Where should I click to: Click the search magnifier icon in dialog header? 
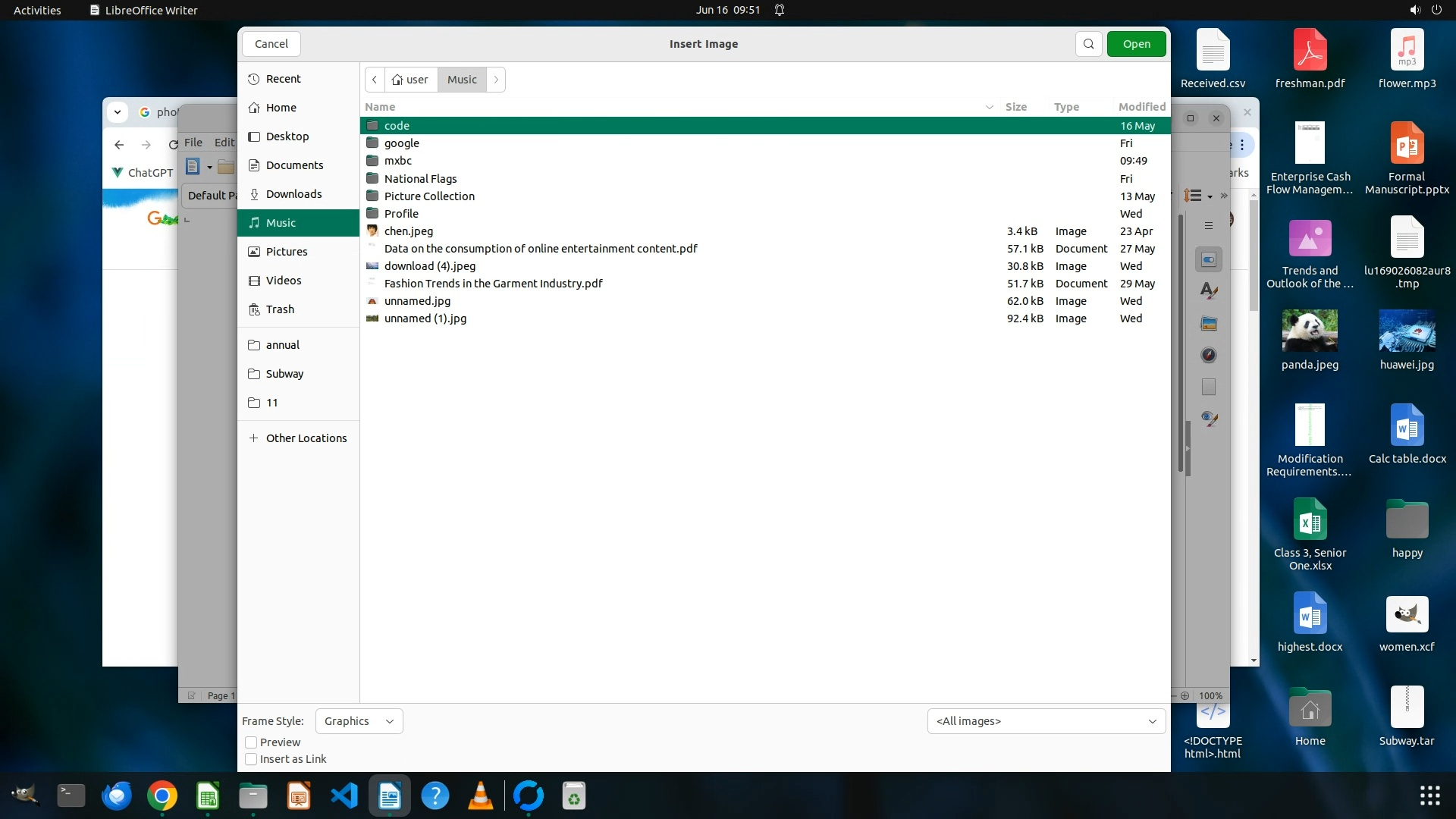pos(1088,44)
